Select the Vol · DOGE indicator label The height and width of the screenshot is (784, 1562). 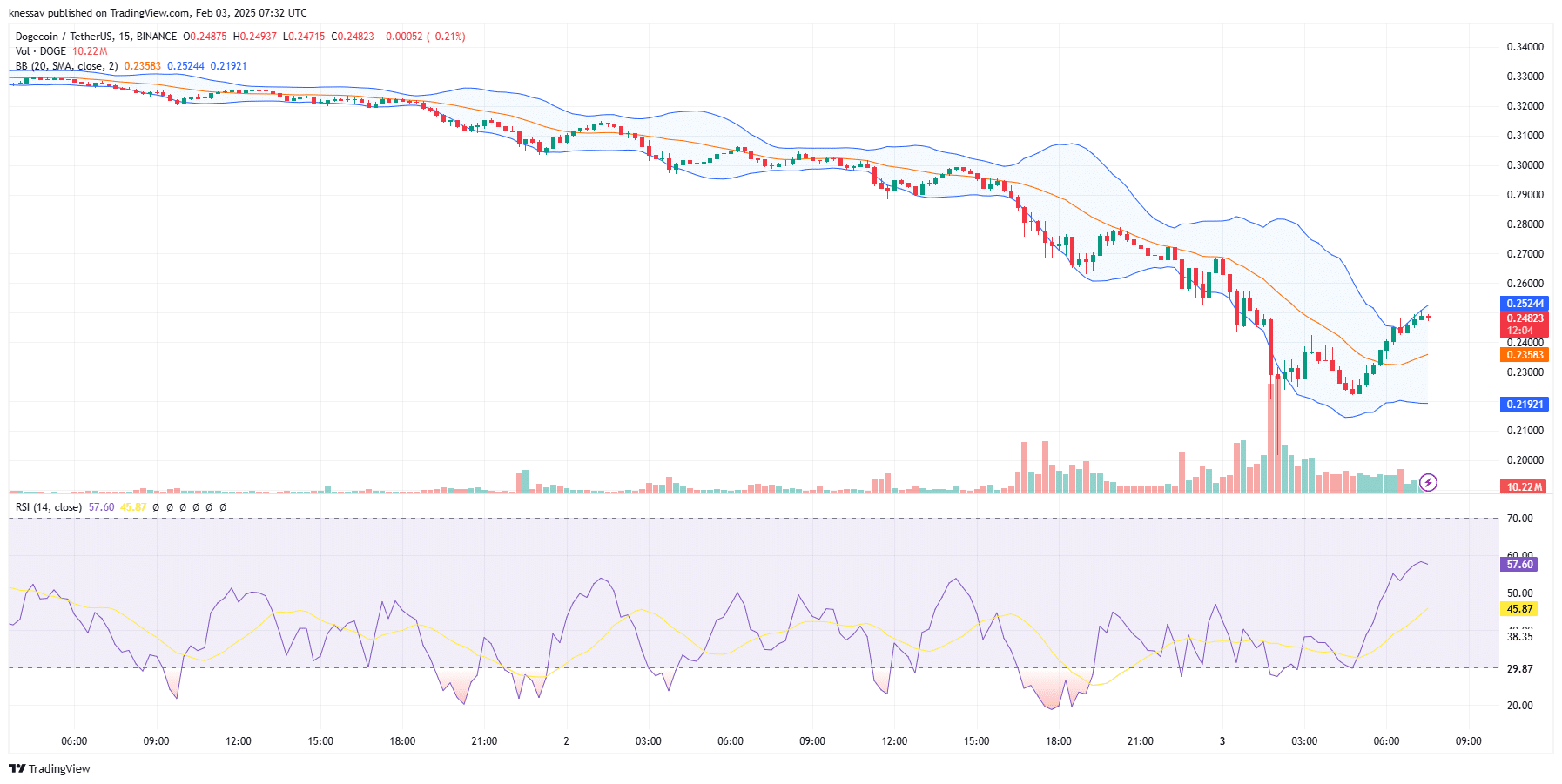pos(41,51)
